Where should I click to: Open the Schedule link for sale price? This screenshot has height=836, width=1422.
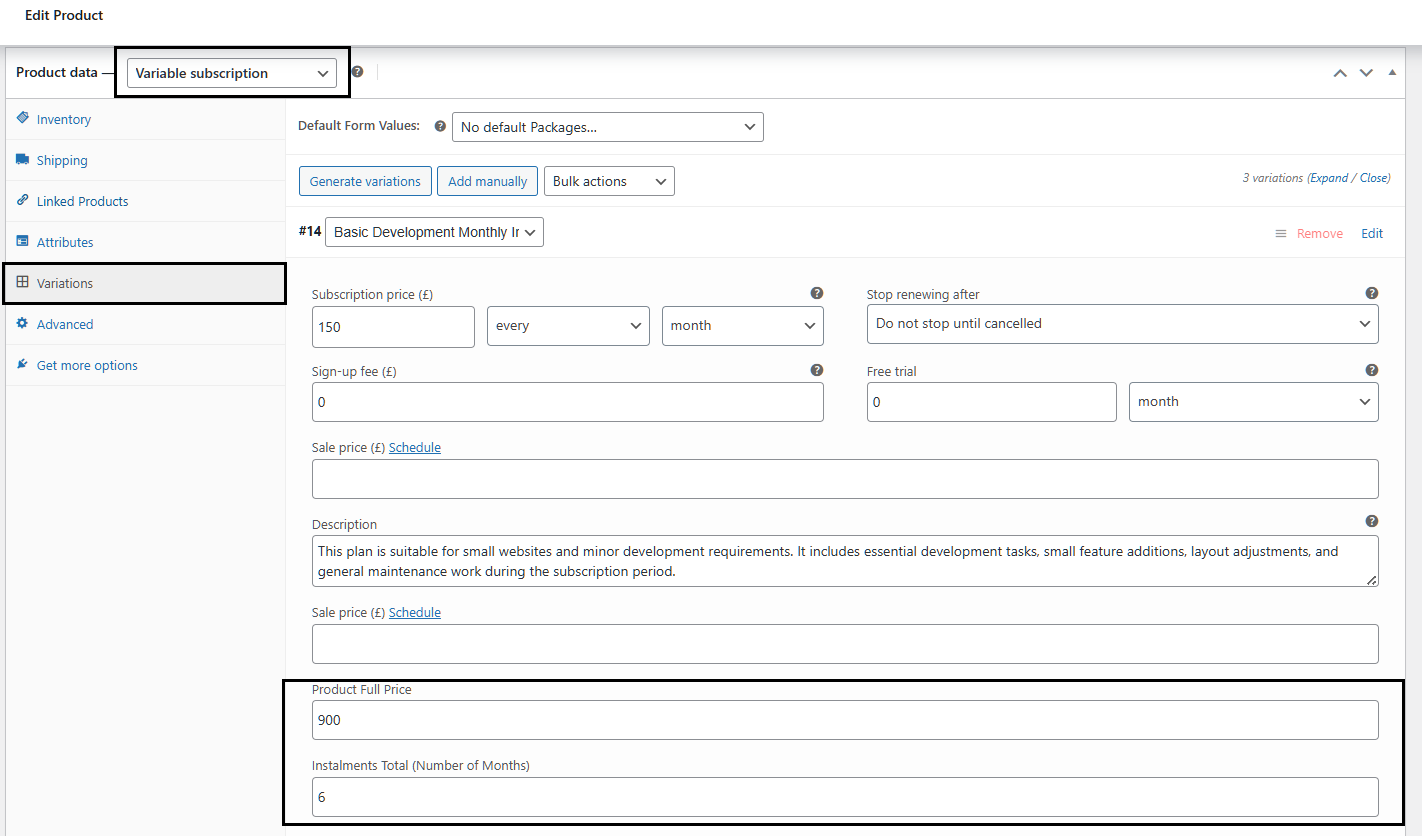pos(415,447)
